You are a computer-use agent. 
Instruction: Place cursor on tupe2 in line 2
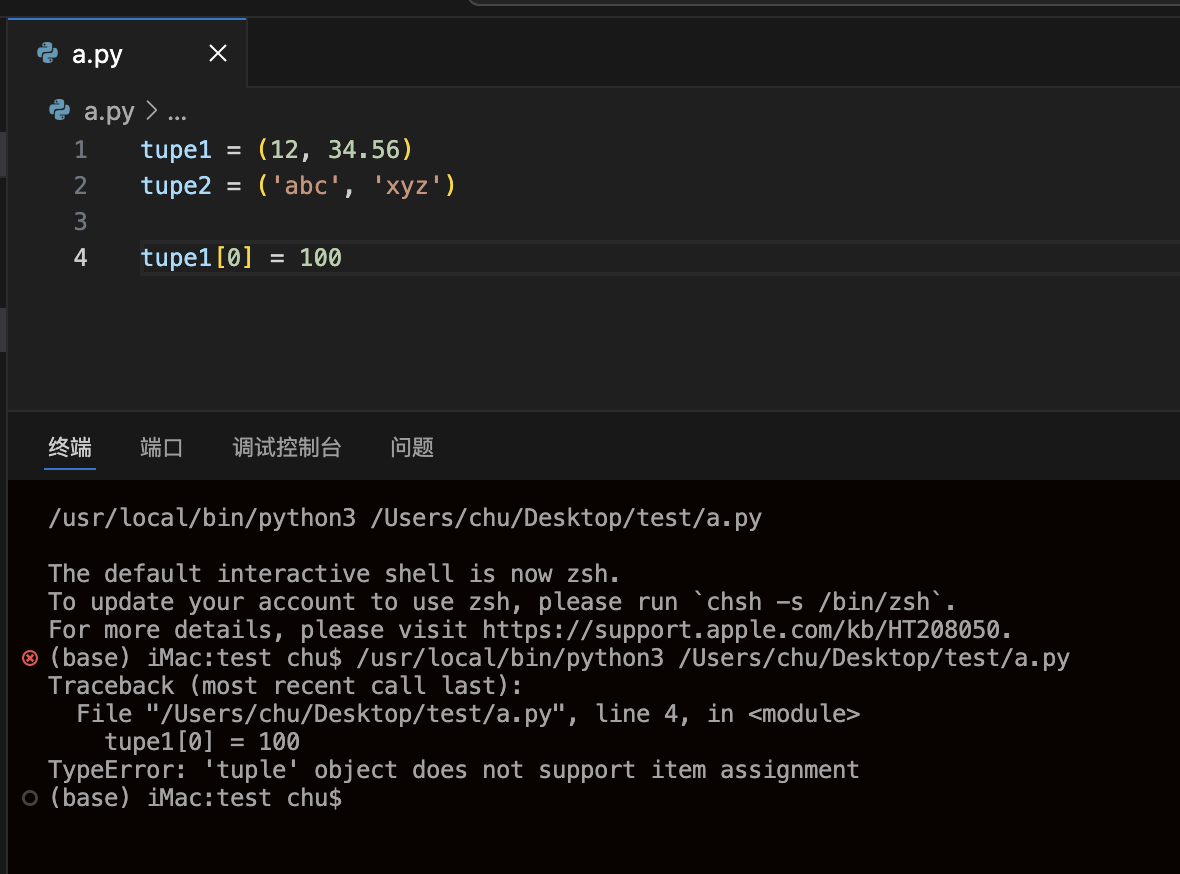click(176, 186)
